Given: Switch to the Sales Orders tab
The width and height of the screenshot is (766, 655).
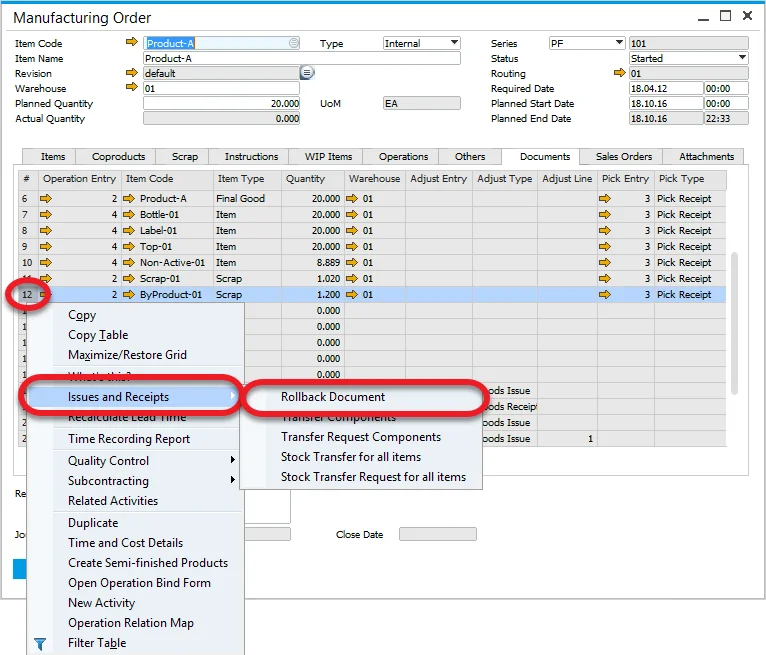Looking at the screenshot, I should point(623,157).
